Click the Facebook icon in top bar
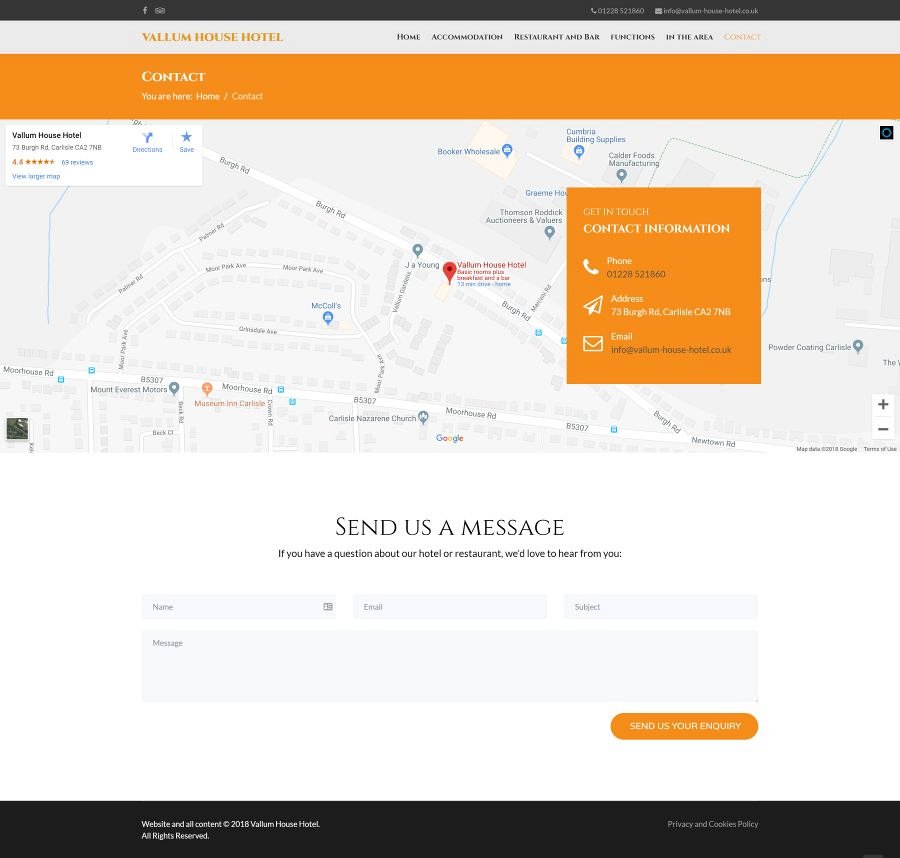Screen dimensions: 900x858 pyautogui.click(x=145, y=11)
